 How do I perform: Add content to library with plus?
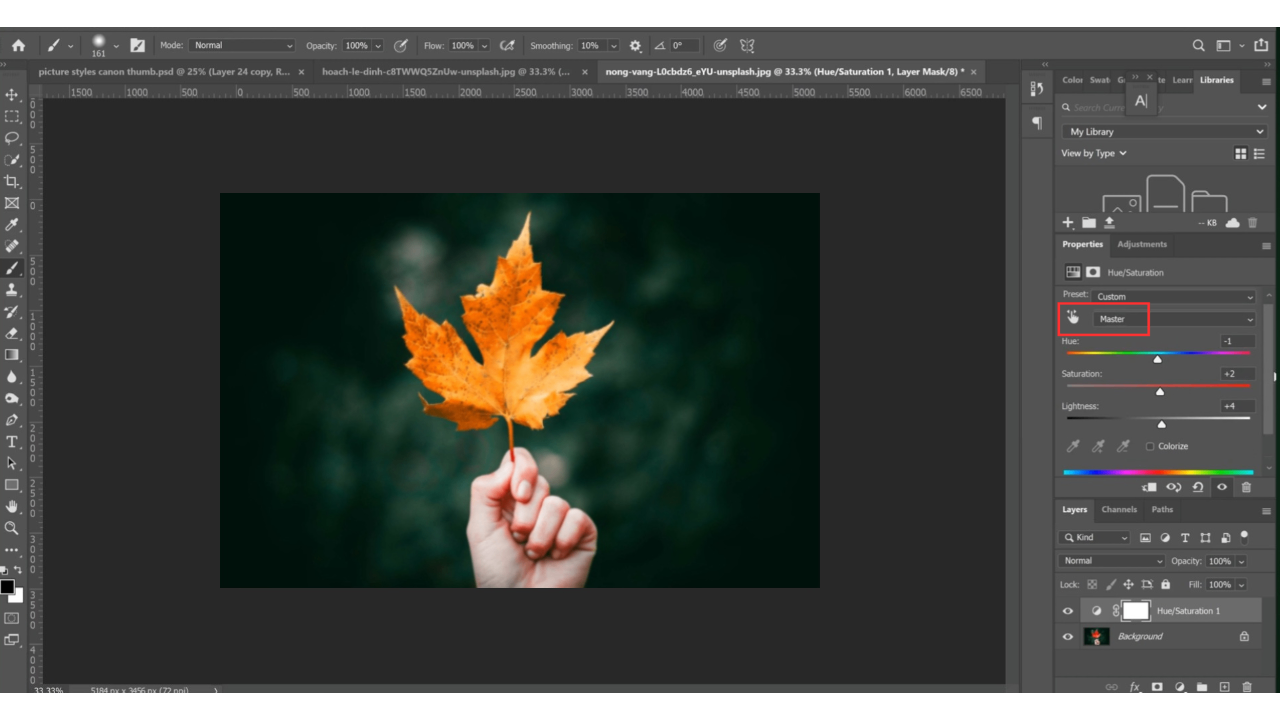tap(1068, 222)
